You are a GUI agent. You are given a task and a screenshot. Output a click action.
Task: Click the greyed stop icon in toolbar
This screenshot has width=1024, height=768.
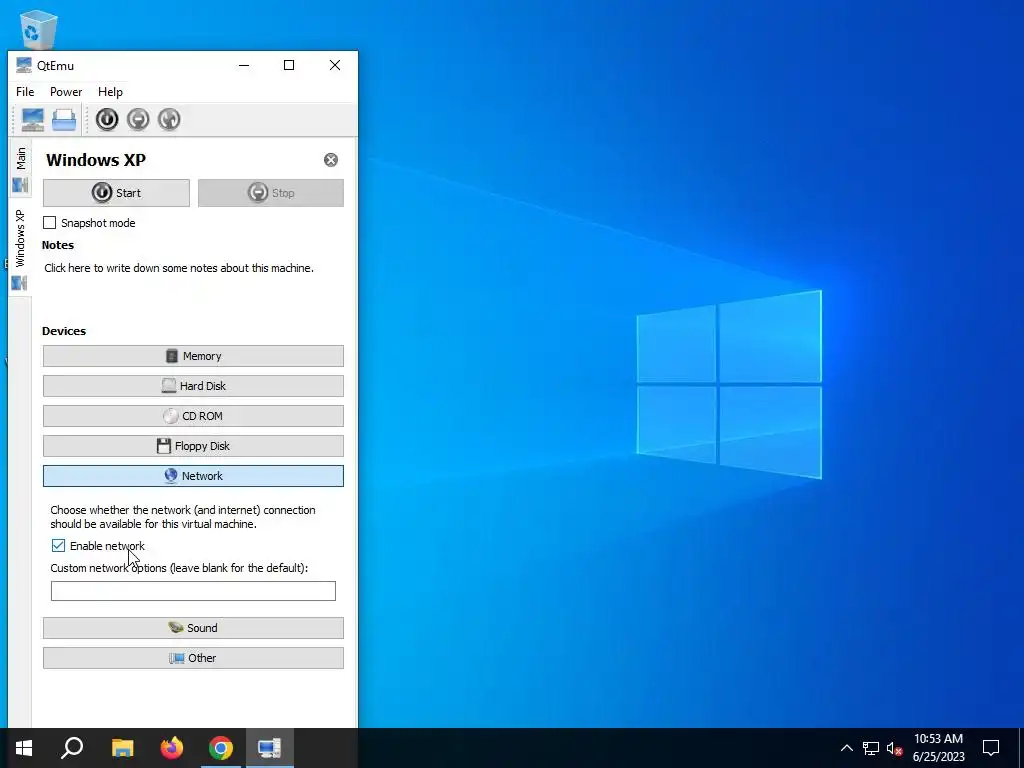point(138,120)
